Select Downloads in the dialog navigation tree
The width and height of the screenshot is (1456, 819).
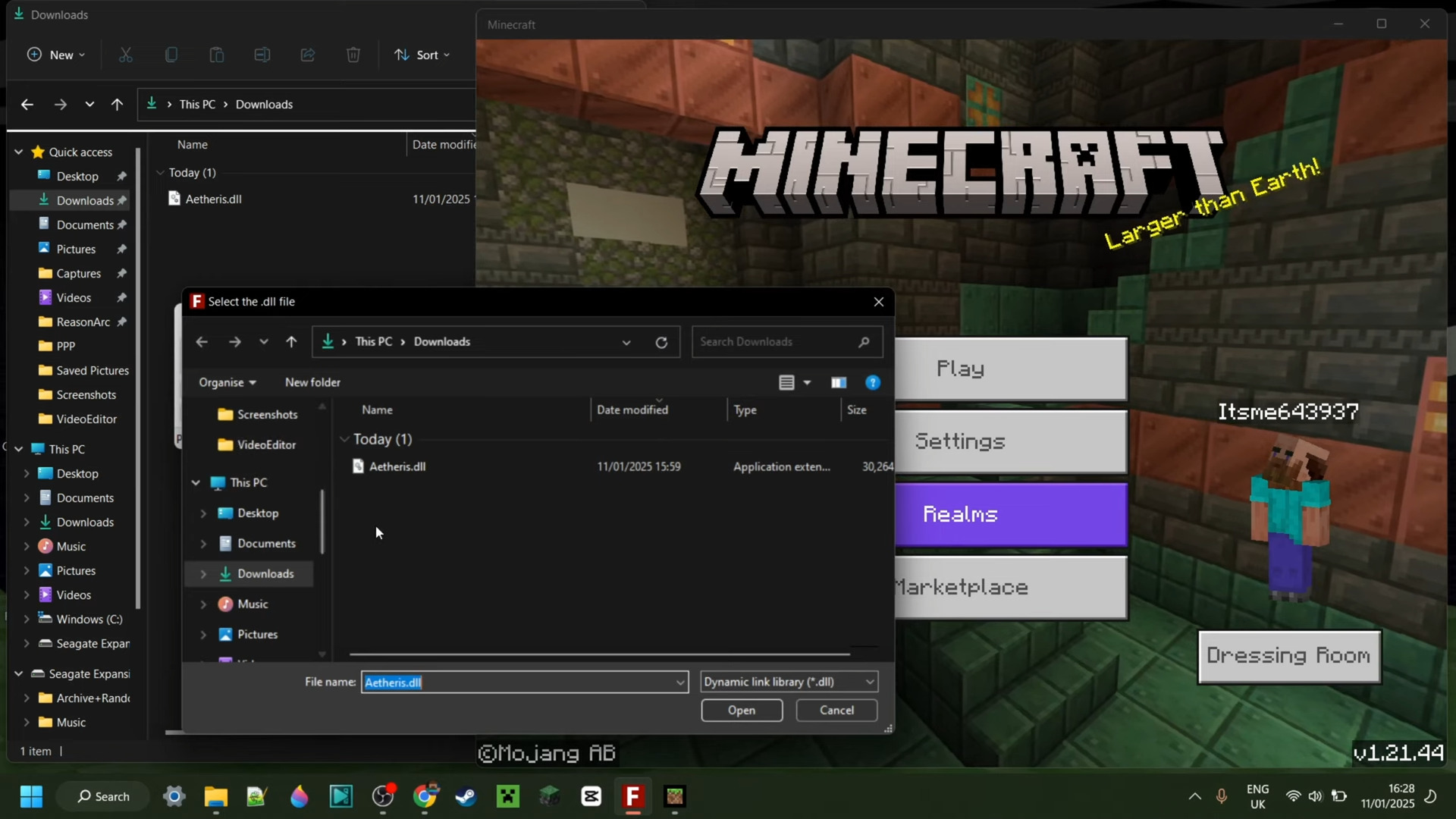pyautogui.click(x=265, y=574)
